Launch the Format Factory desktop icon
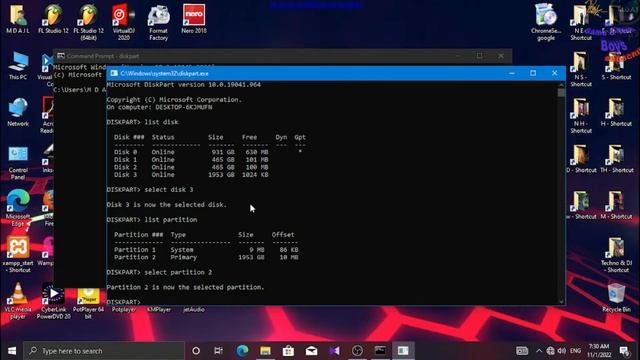This screenshot has height=360, width=640. point(158,23)
